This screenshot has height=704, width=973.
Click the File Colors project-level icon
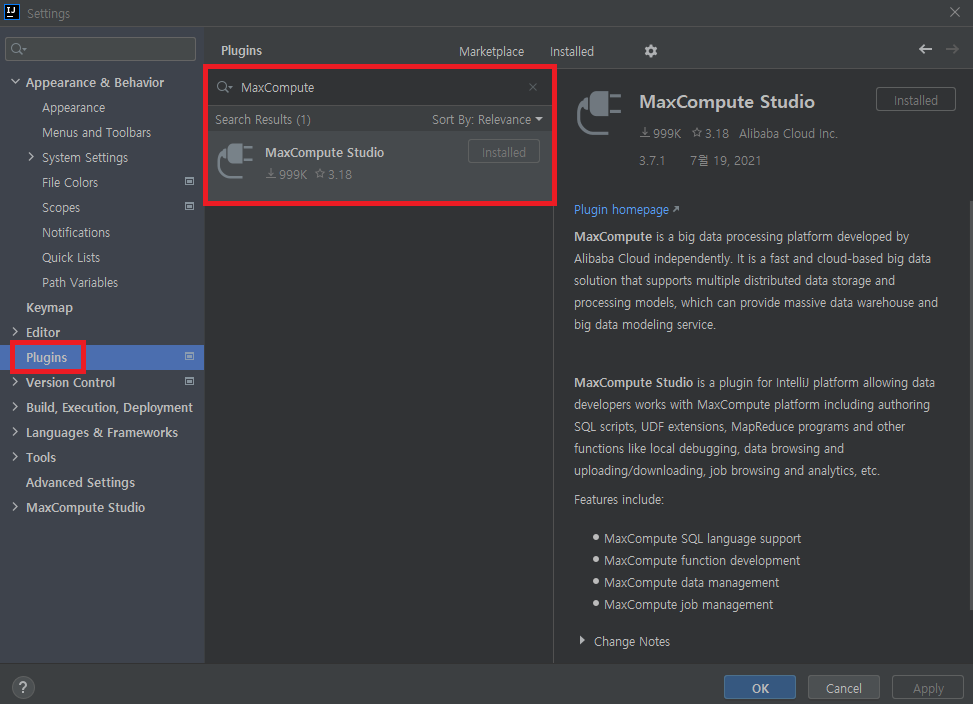point(189,182)
